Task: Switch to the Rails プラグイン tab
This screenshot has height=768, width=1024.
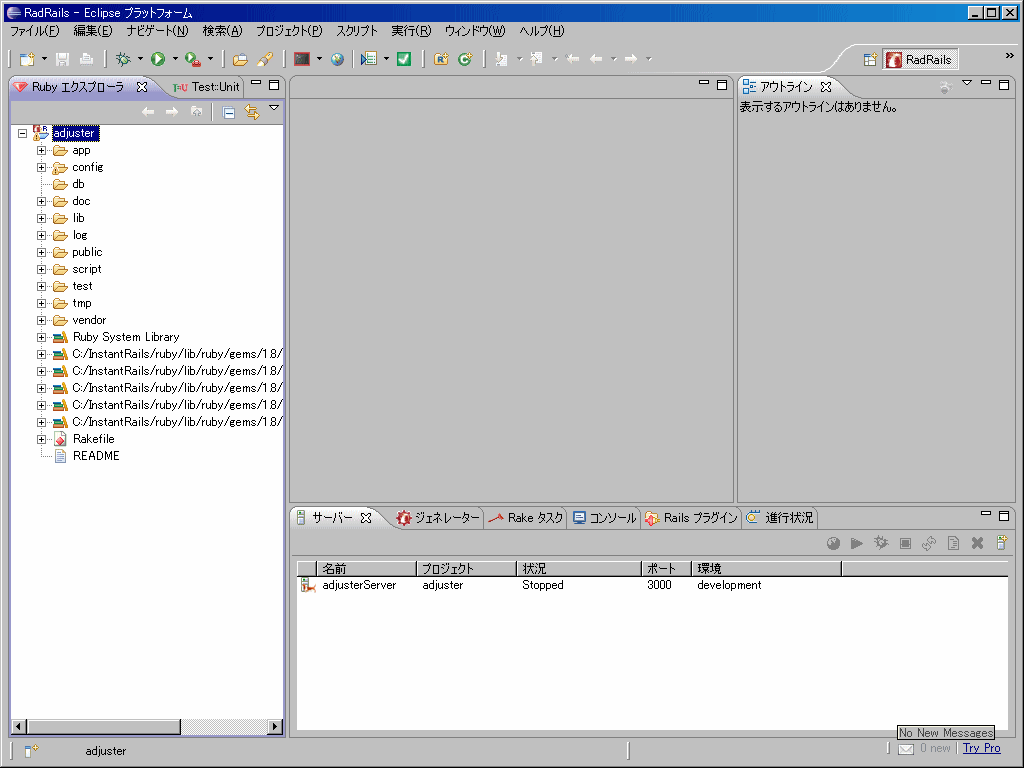Action: pyautogui.click(x=691, y=518)
